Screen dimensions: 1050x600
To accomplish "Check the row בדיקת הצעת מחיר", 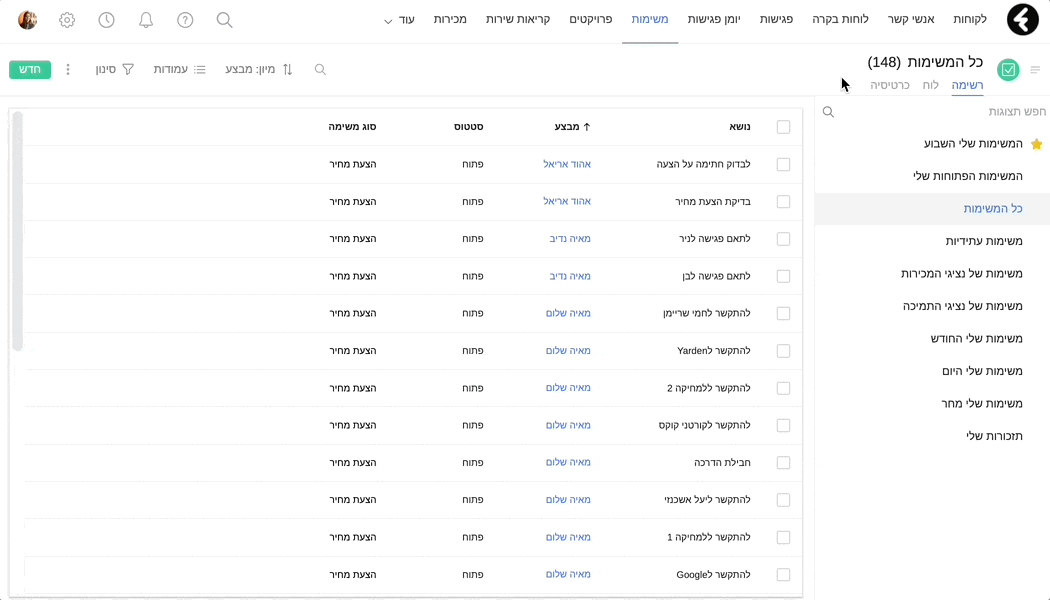I will click(x=783, y=202).
